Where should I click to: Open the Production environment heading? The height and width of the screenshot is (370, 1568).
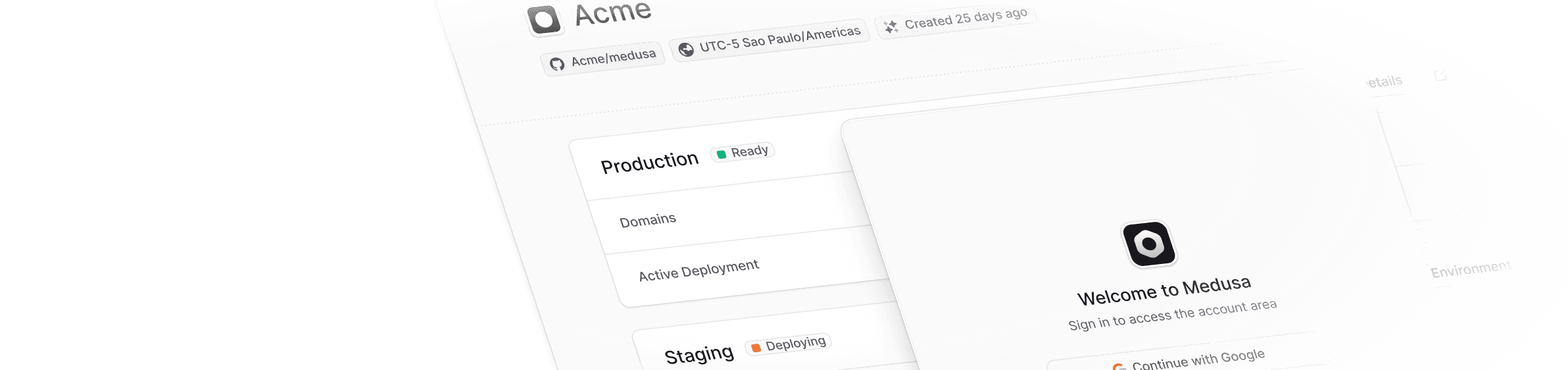650,162
